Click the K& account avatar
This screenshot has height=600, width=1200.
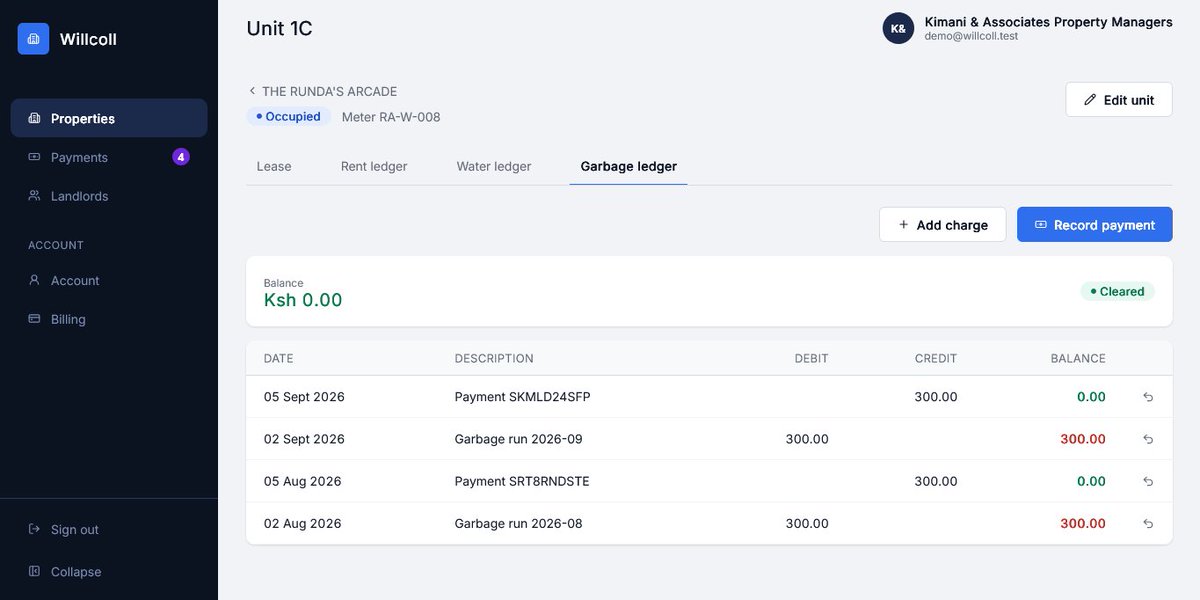pos(898,28)
